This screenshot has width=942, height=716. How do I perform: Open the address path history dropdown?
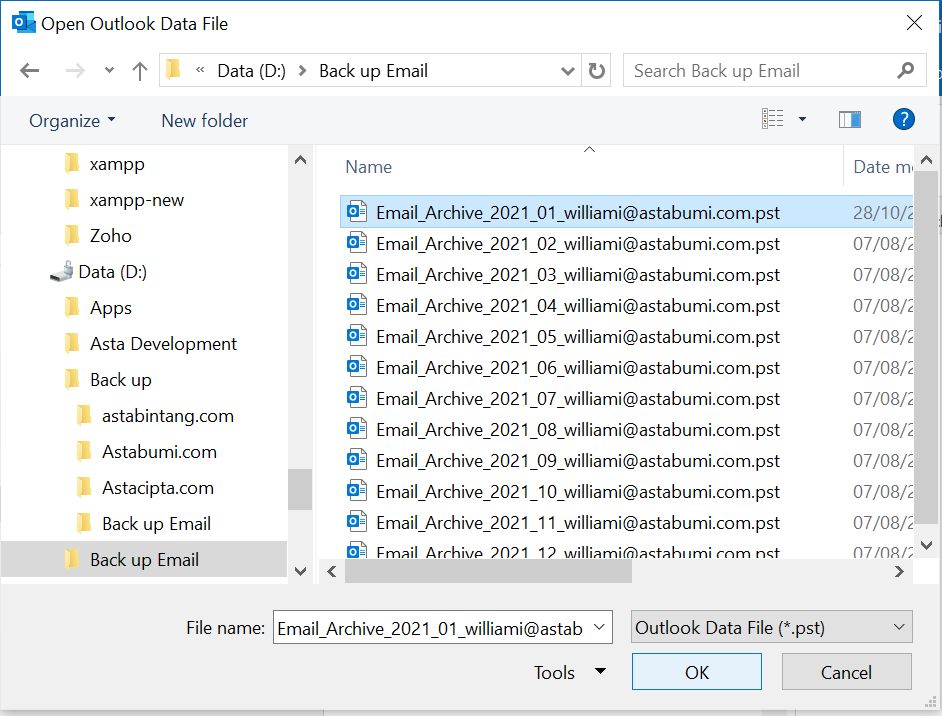(568, 71)
